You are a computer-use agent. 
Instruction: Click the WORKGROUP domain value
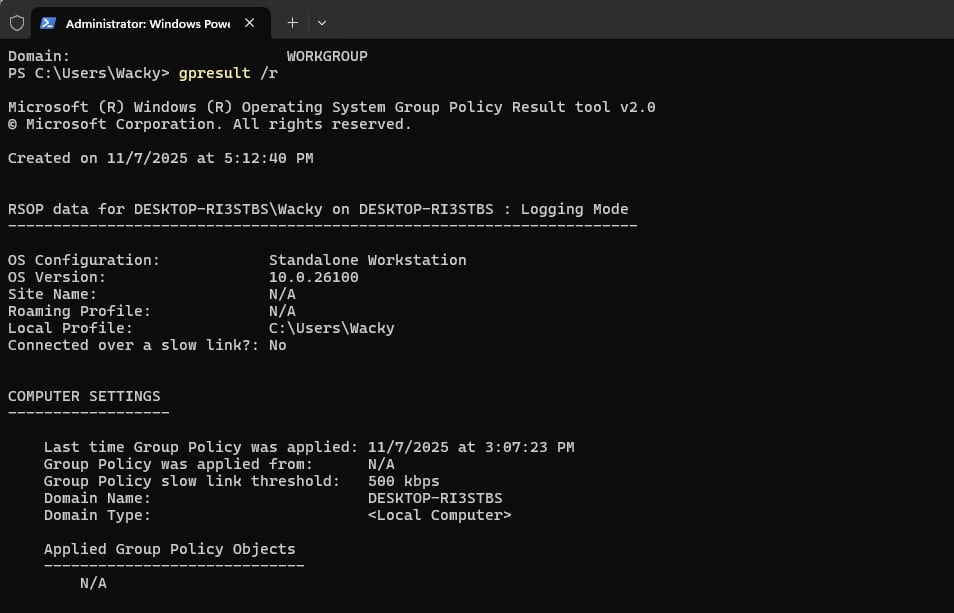tap(327, 56)
